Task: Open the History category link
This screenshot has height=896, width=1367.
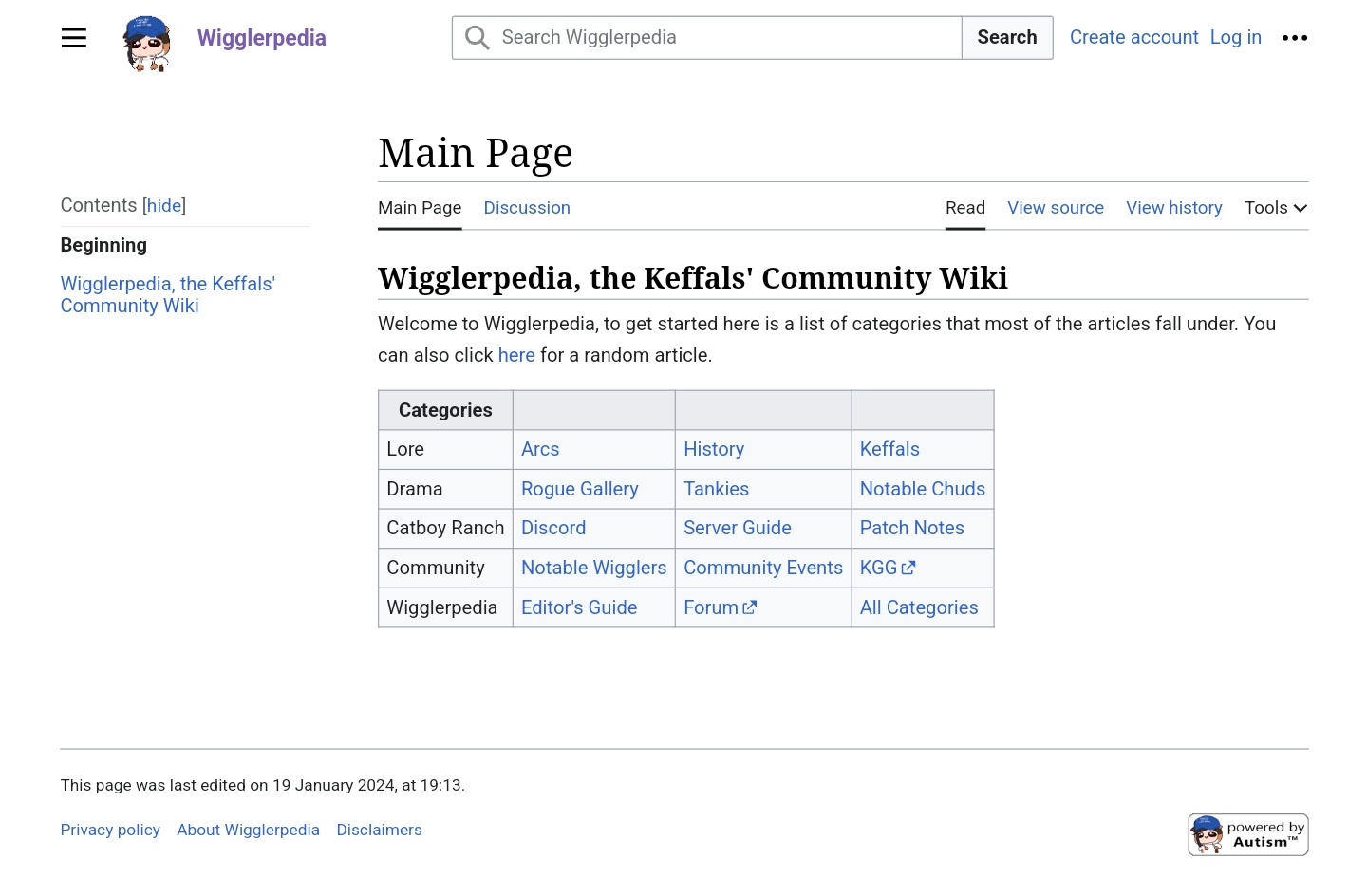Action: (714, 449)
